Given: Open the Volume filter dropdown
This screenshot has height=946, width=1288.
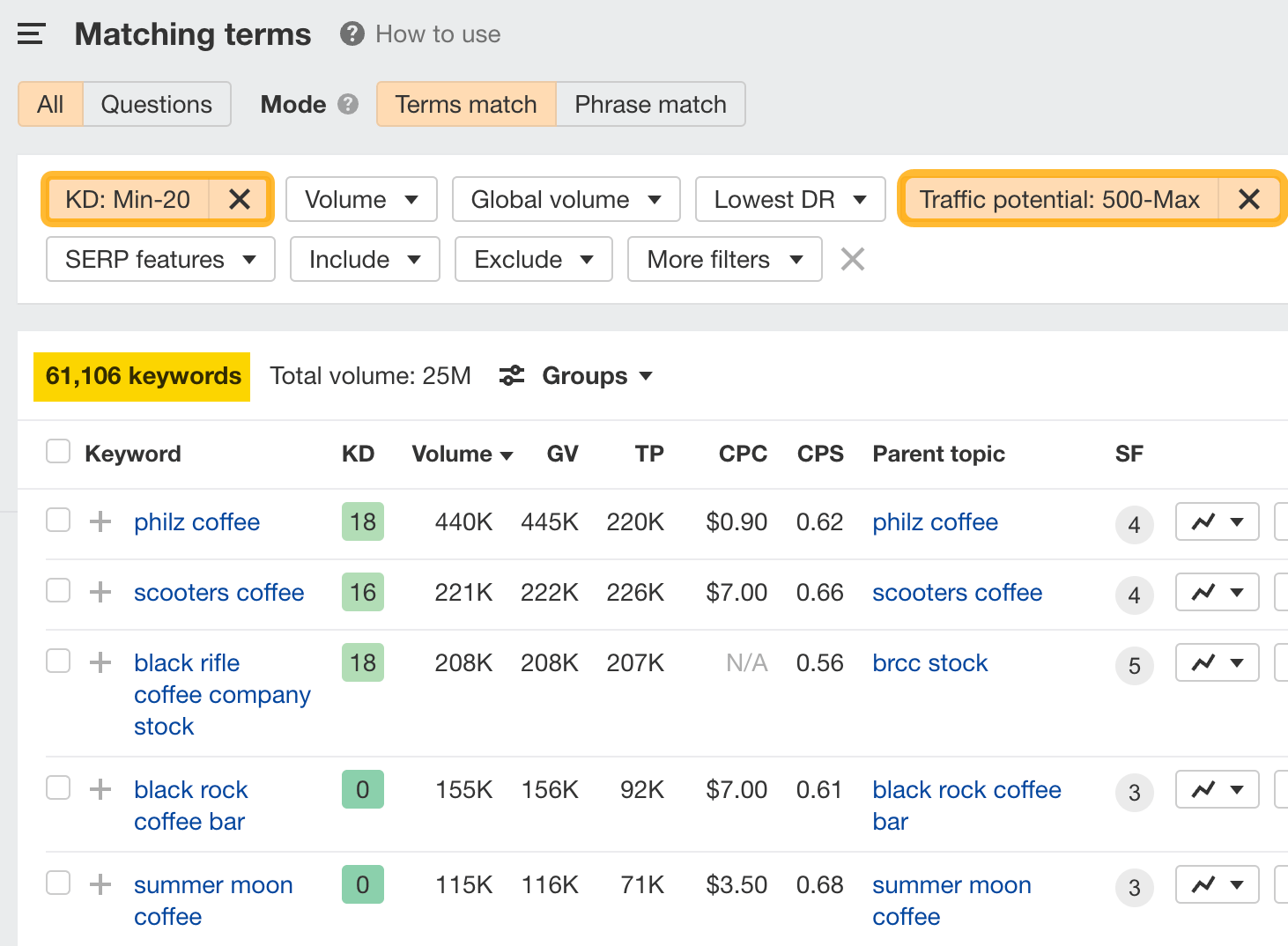Looking at the screenshot, I should [x=361, y=199].
